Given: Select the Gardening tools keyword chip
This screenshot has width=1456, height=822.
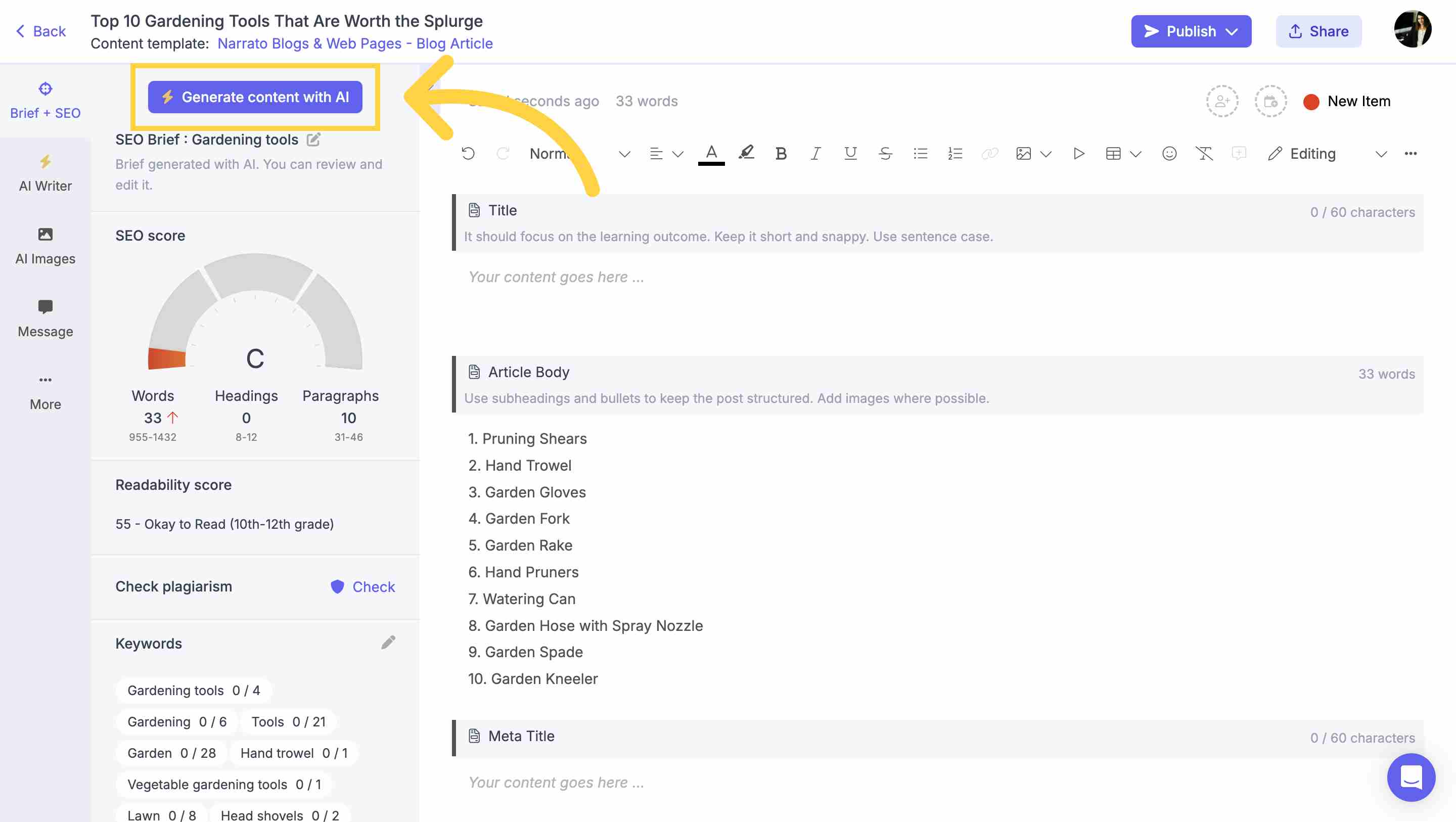Looking at the screenshot, I should (193, 690).
